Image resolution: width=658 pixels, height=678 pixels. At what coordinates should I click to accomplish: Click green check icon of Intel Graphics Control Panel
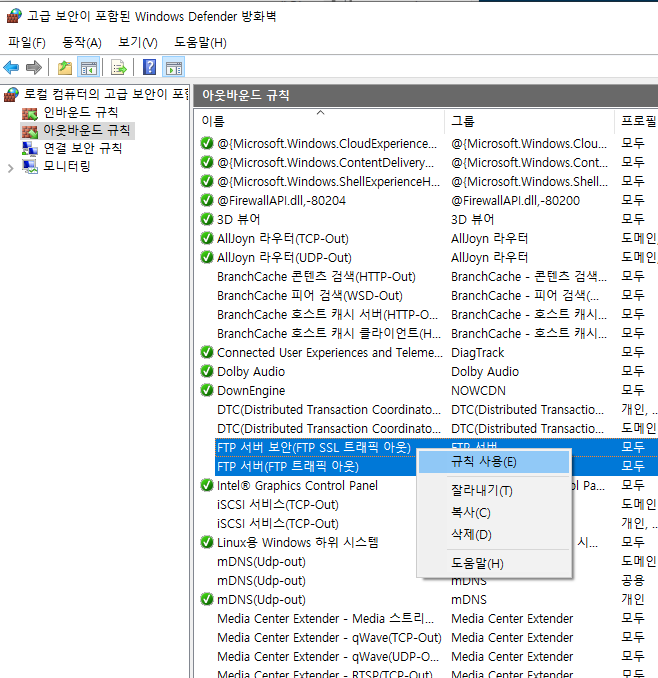click(207, 485)
